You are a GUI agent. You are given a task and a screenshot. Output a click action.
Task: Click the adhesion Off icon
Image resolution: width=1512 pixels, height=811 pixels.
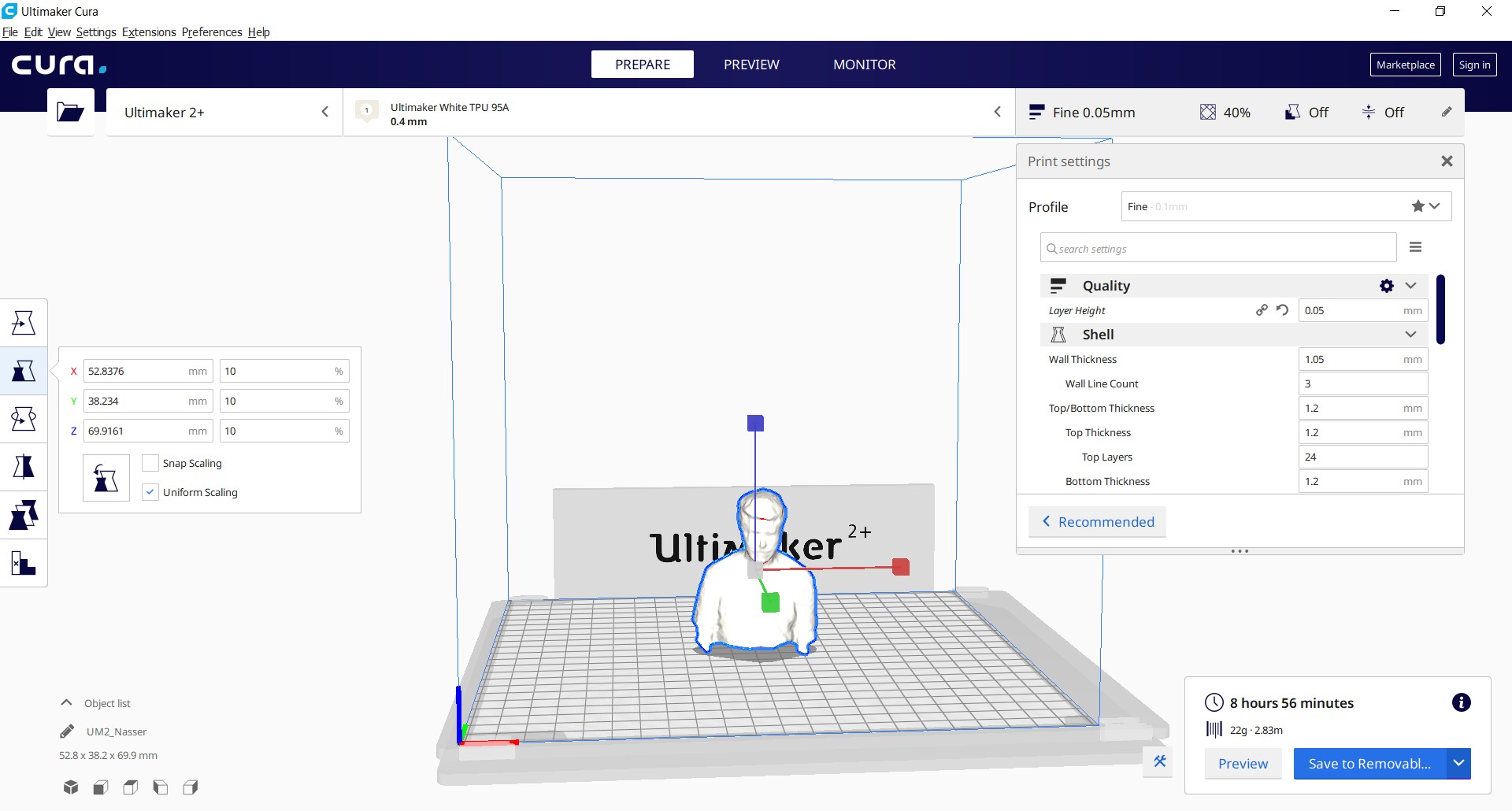click(1369, 112)
